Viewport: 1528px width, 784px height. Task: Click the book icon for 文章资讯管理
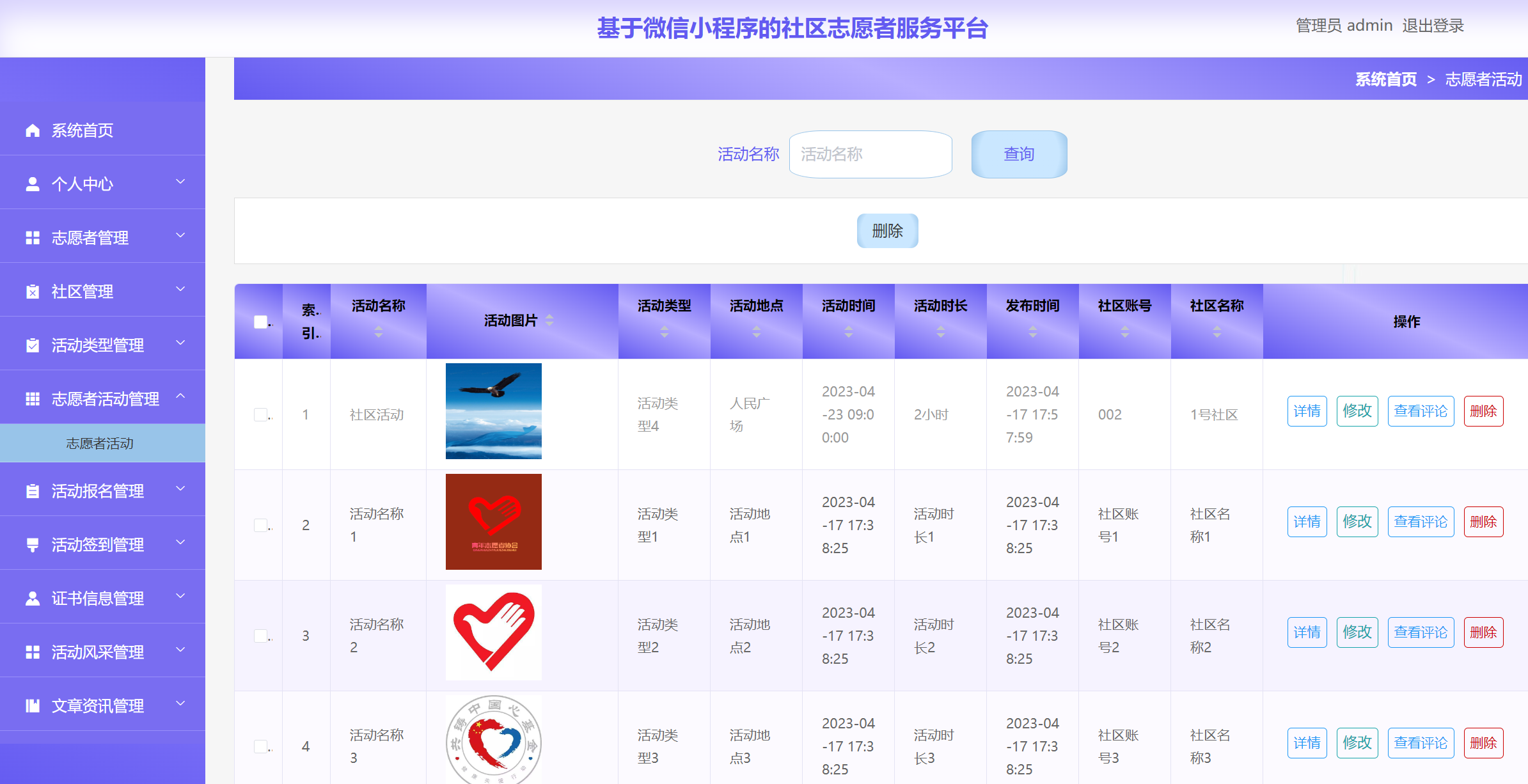pos(33,706)
